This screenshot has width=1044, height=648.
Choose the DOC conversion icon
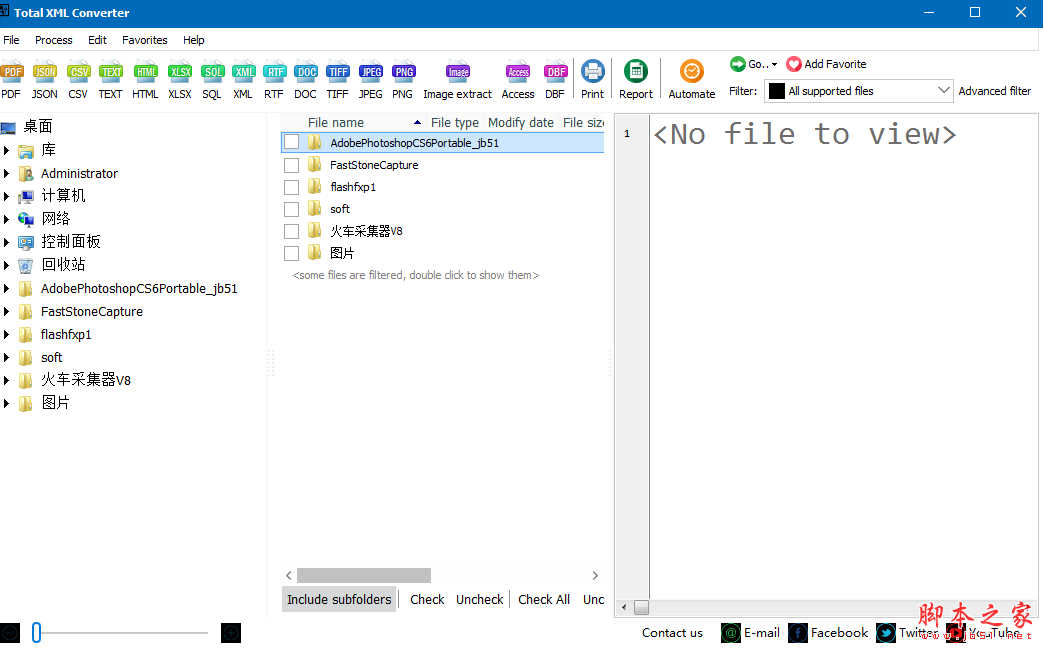pos(306,72)
